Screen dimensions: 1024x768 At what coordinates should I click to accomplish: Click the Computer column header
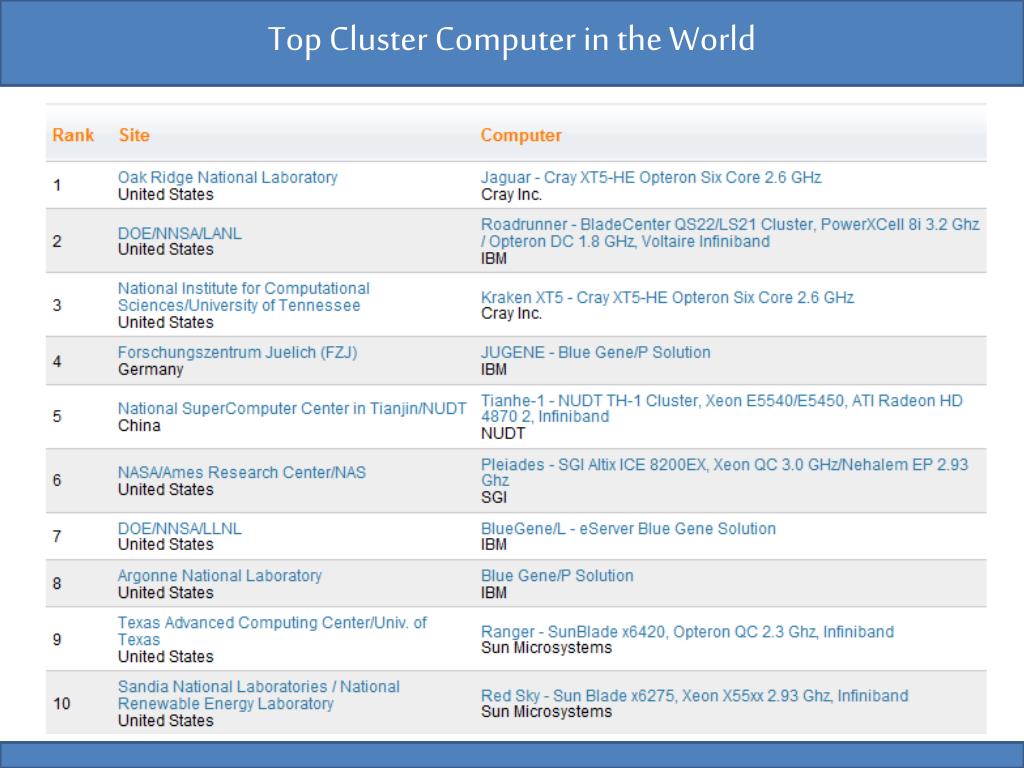click(x=520, y=135)
